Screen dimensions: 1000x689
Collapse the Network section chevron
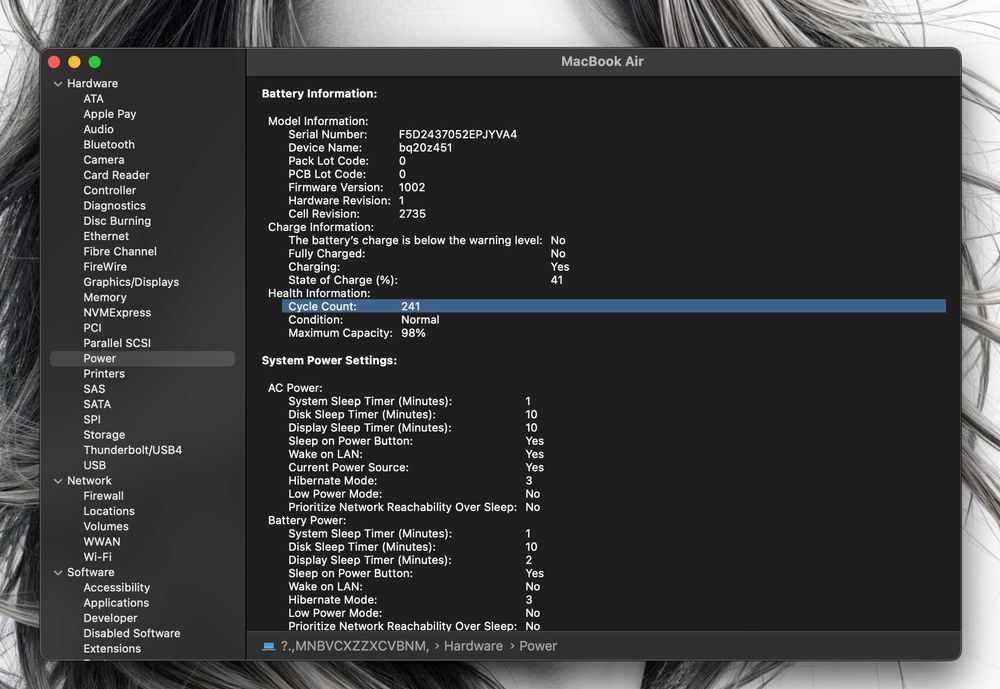(58, 481)
